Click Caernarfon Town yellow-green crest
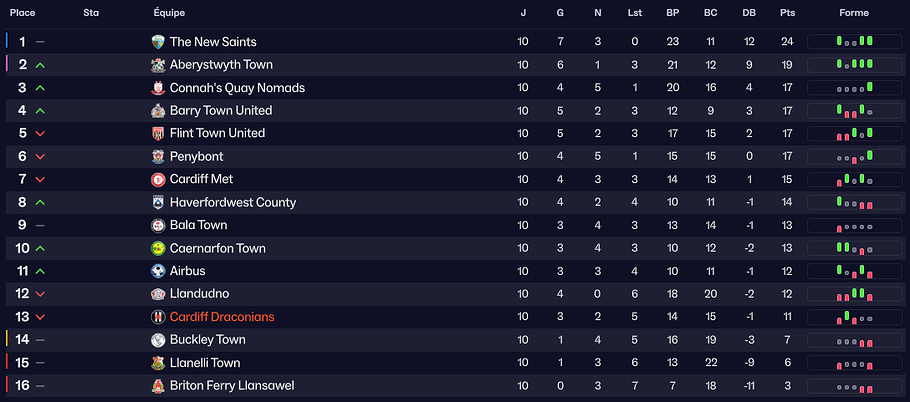910x402 pixels. (158, 249)
